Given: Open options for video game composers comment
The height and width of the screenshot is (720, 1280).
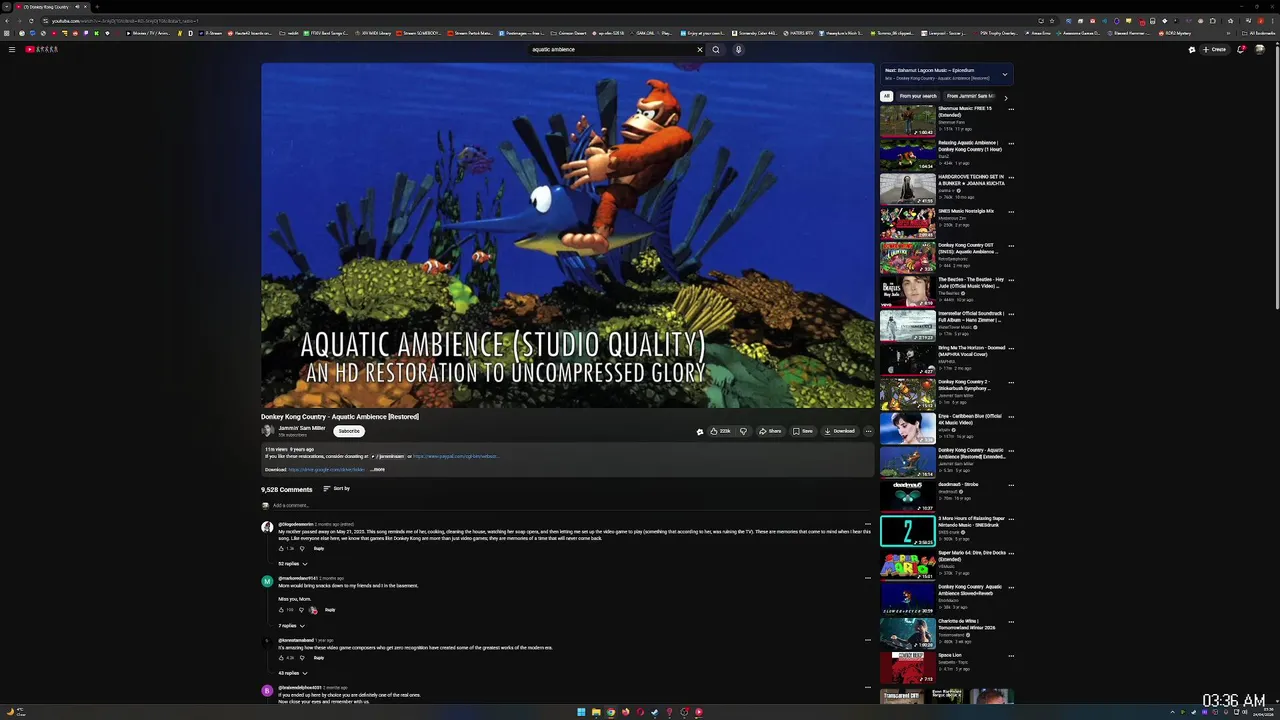Looking at the screenshot, I should point(868,640).
